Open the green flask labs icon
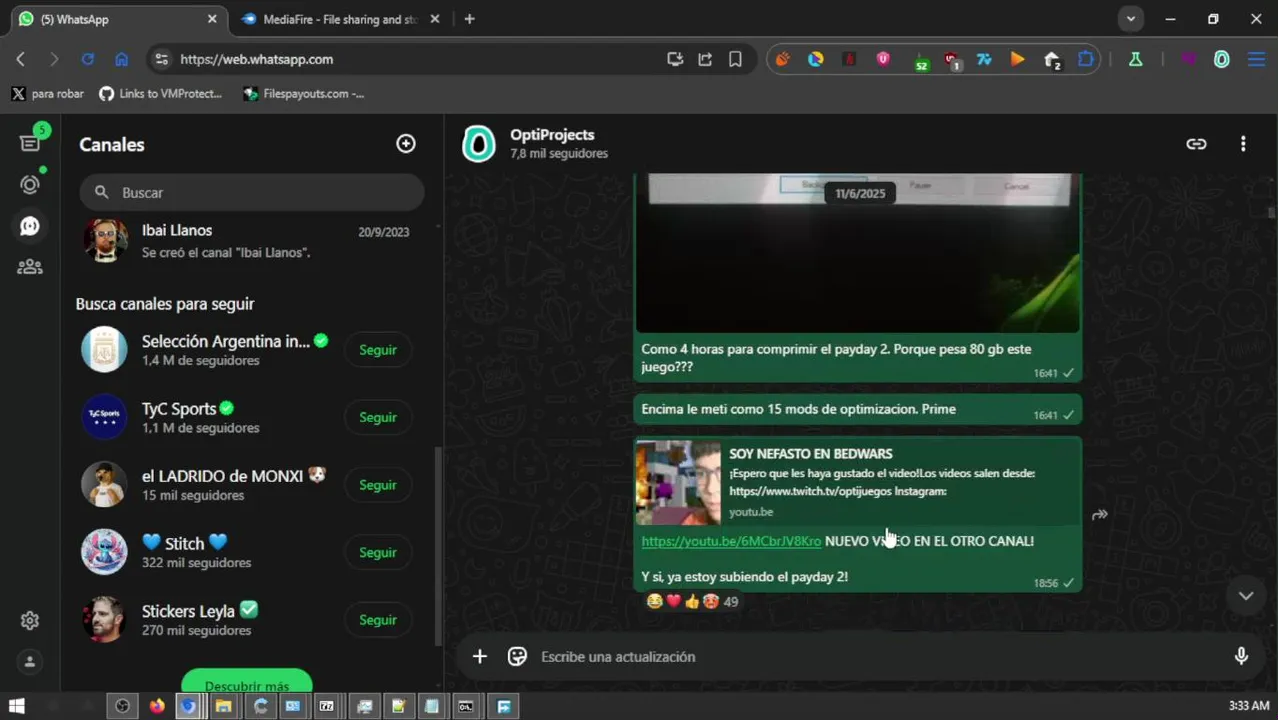The image size is (1278, 720). tap(1135, 59)
